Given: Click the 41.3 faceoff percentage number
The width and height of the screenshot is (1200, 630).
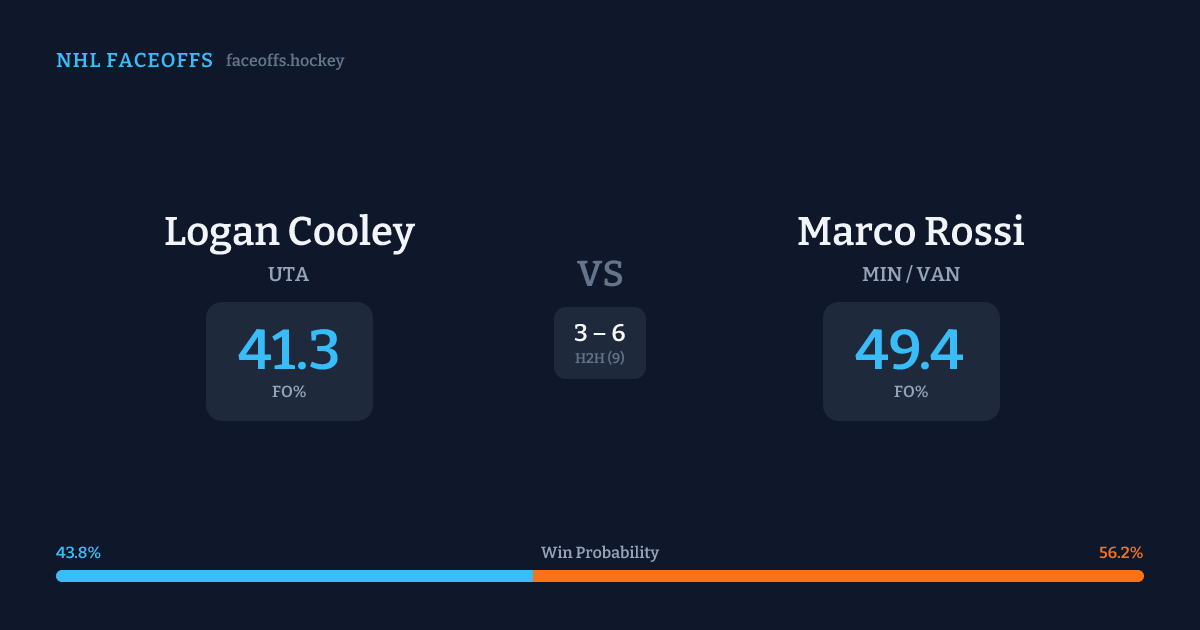Looking at the screenshot, I should (289, 350).
